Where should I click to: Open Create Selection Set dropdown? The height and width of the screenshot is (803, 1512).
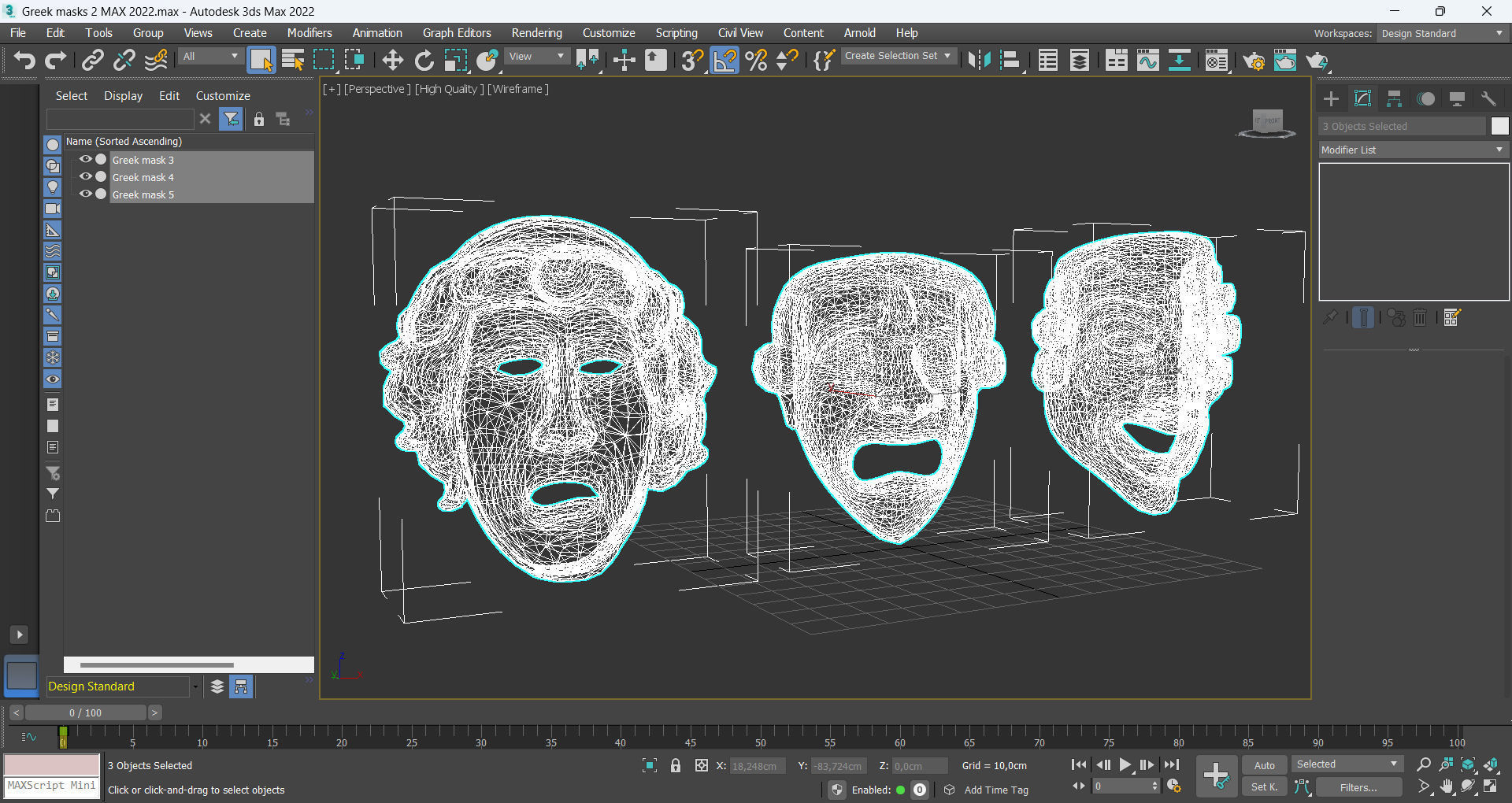(x=899, y=56)
